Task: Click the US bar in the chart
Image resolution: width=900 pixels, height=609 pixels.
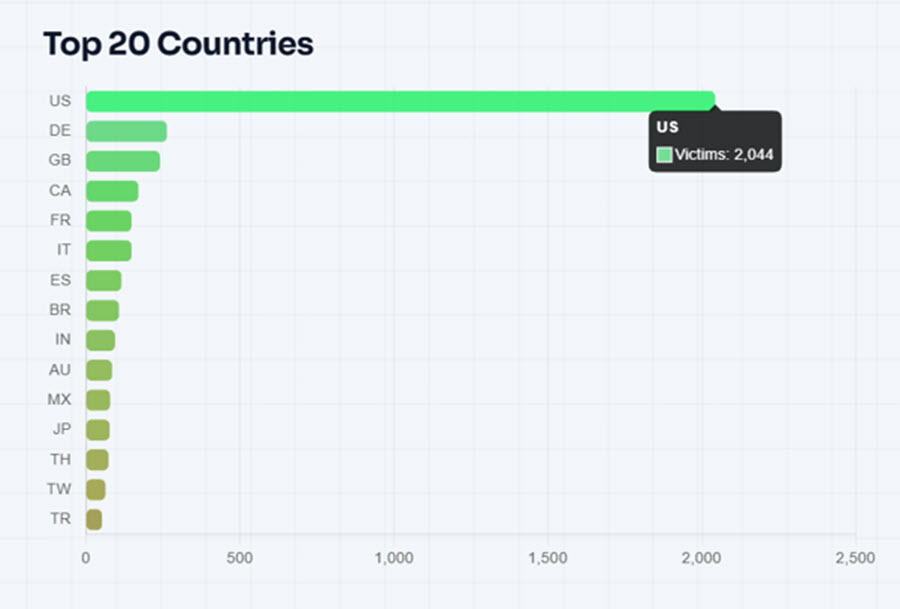Action: pos(401,102)
